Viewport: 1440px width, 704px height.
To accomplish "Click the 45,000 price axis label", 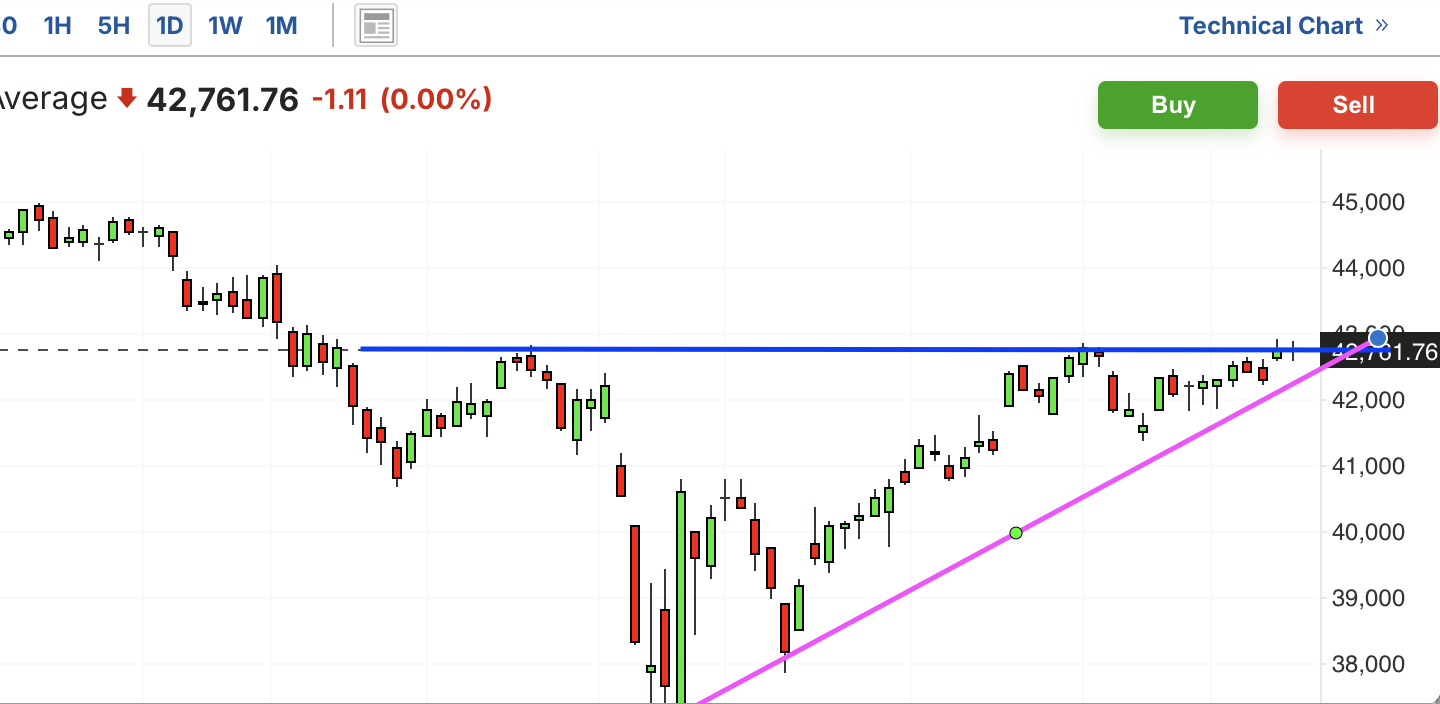I will click(1368, 202).
